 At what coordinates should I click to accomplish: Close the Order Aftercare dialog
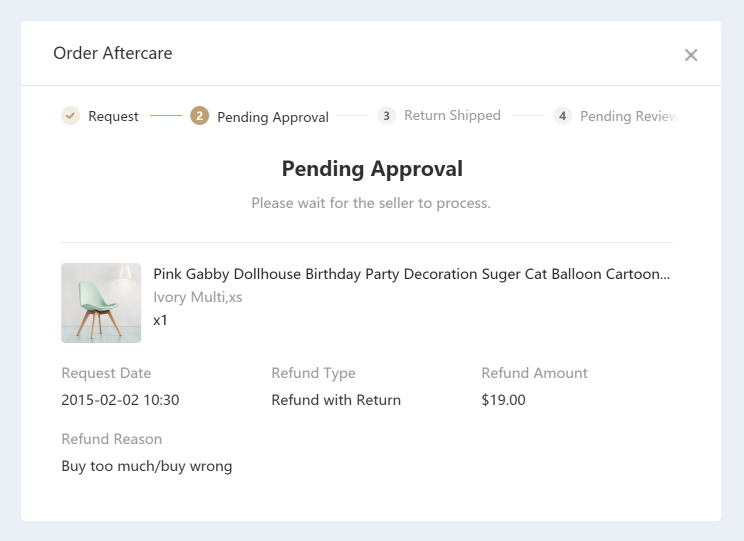pyautogui.click(x=691, y=55)
